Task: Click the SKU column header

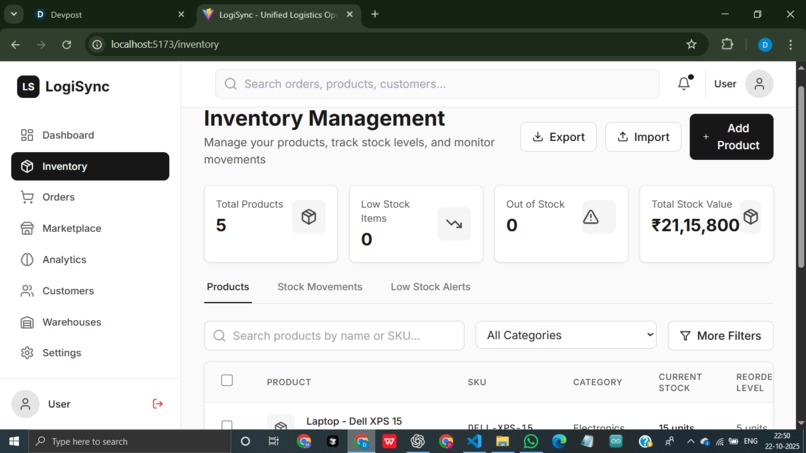Action: [x=477, y=382]
